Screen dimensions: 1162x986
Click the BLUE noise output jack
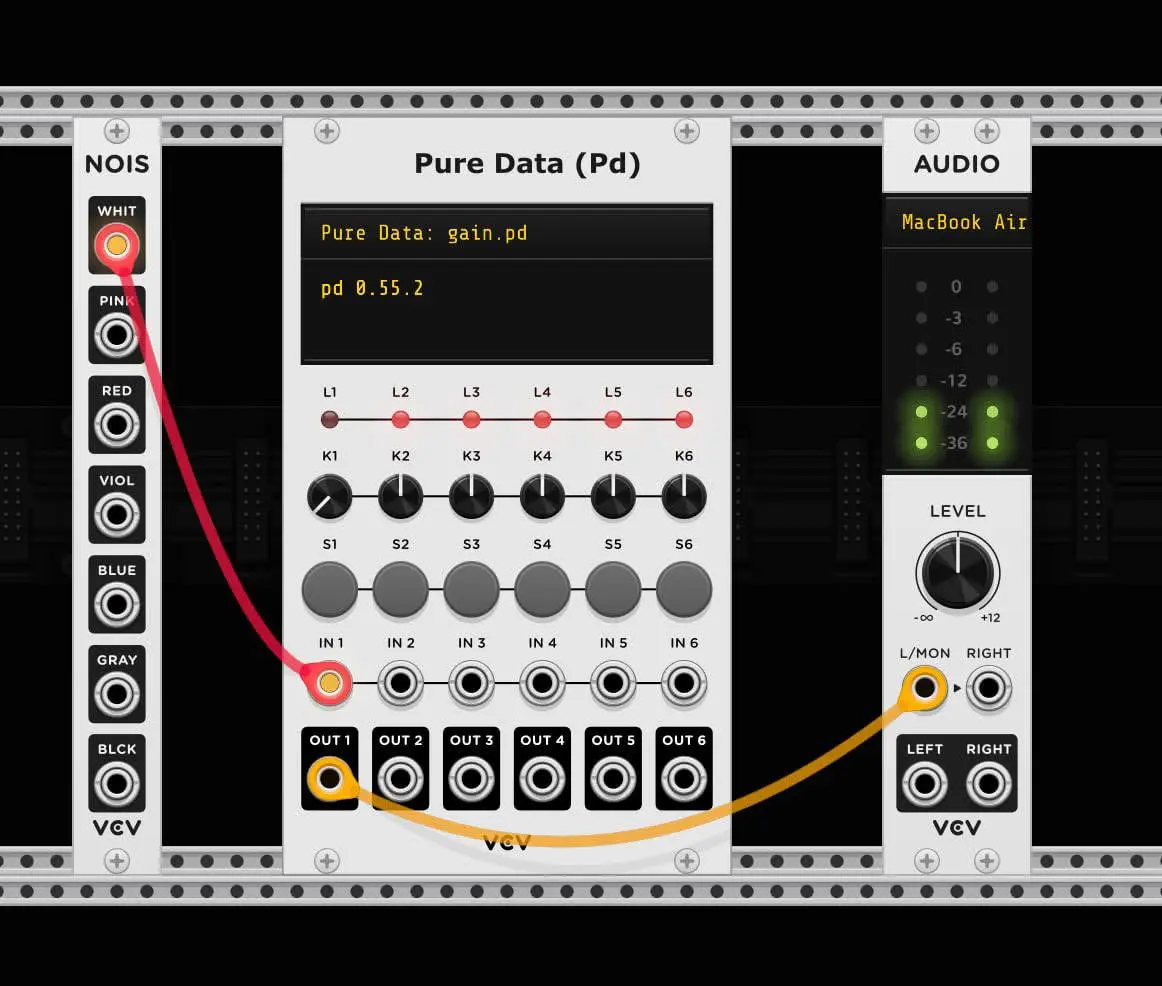116,604
